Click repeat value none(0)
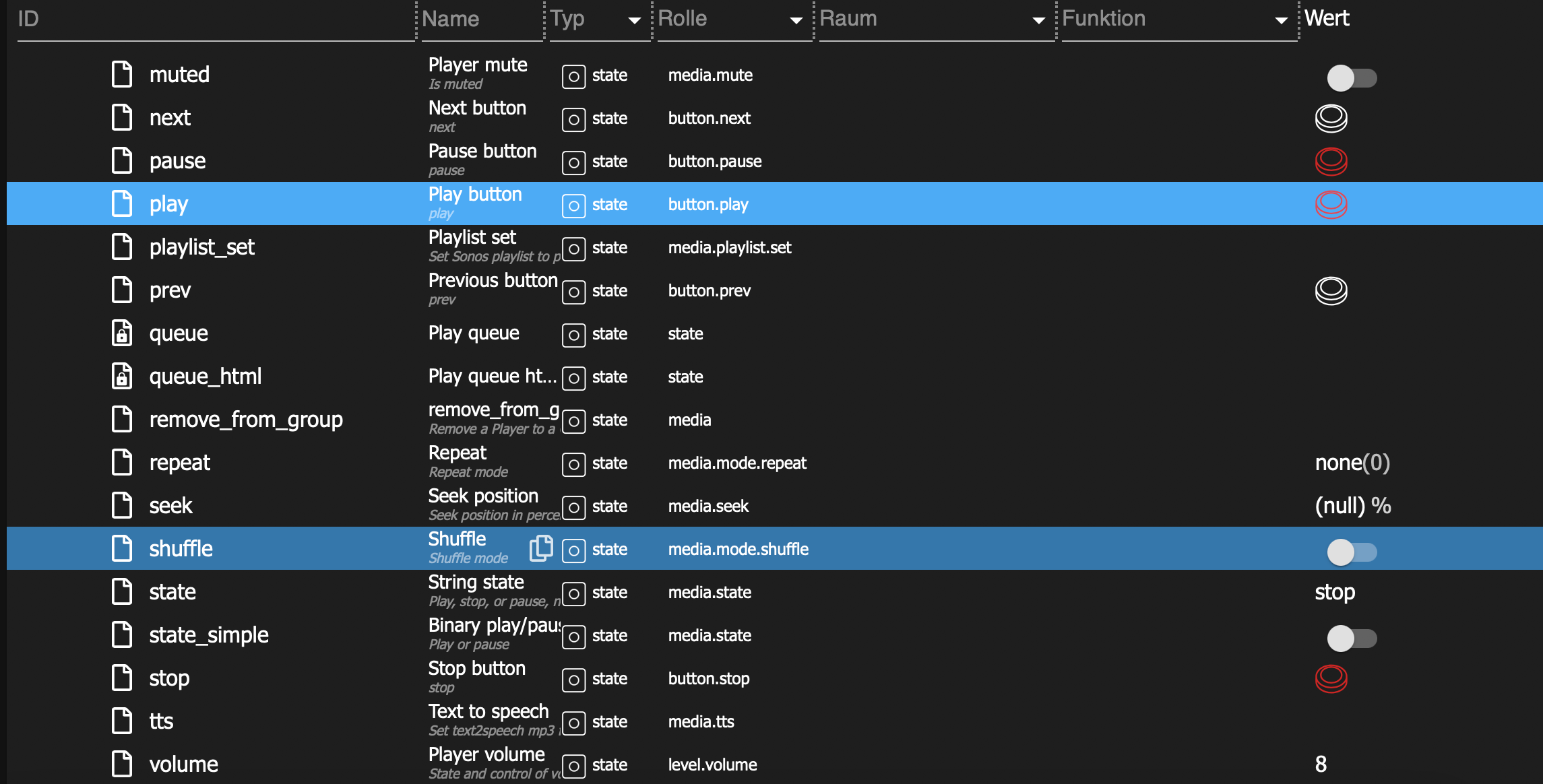The height and width of the screenshot is (784, 1543). coord(1352,463)
